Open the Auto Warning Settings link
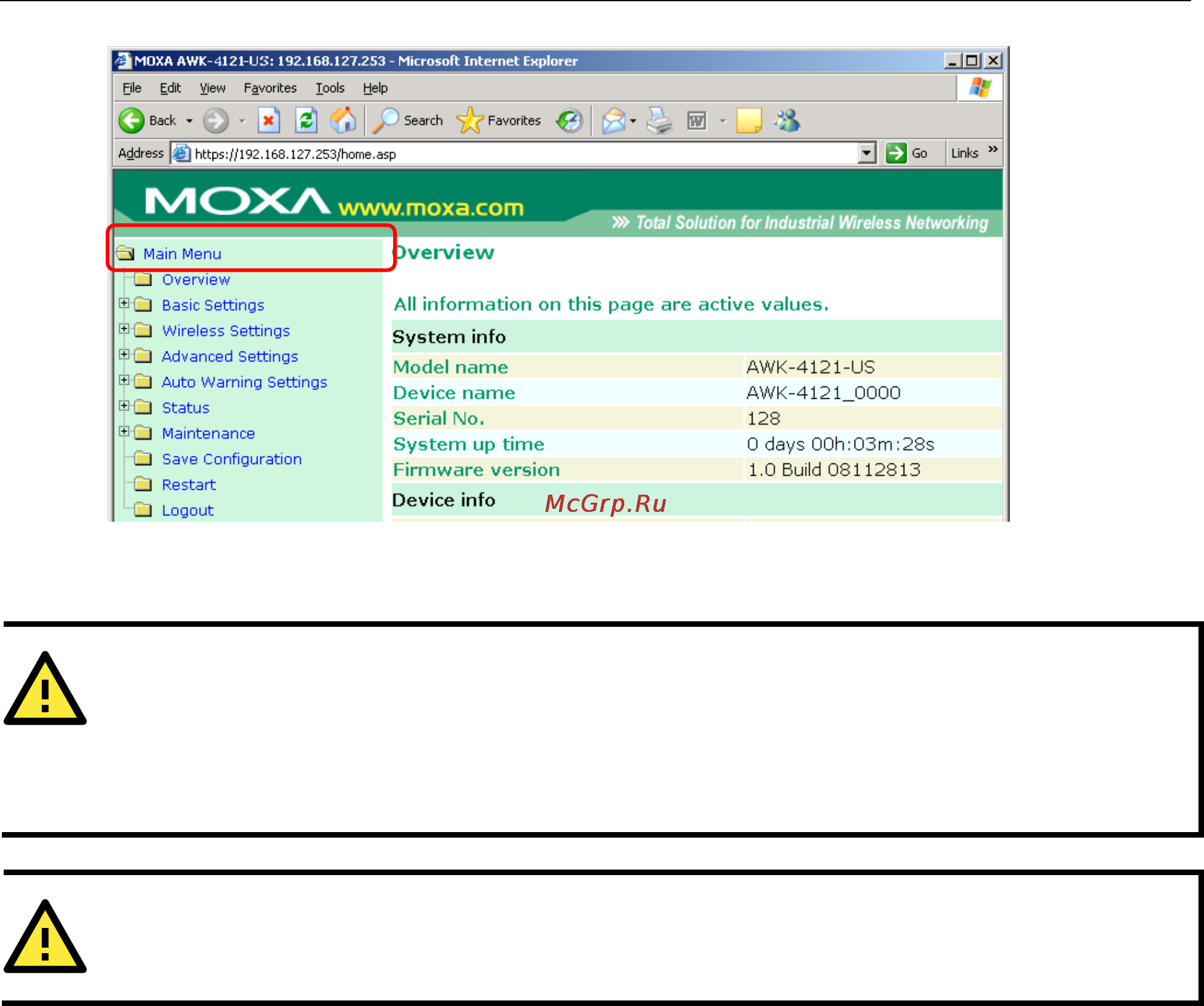Screen dimensions: 1204x1006 pos(244,382)
